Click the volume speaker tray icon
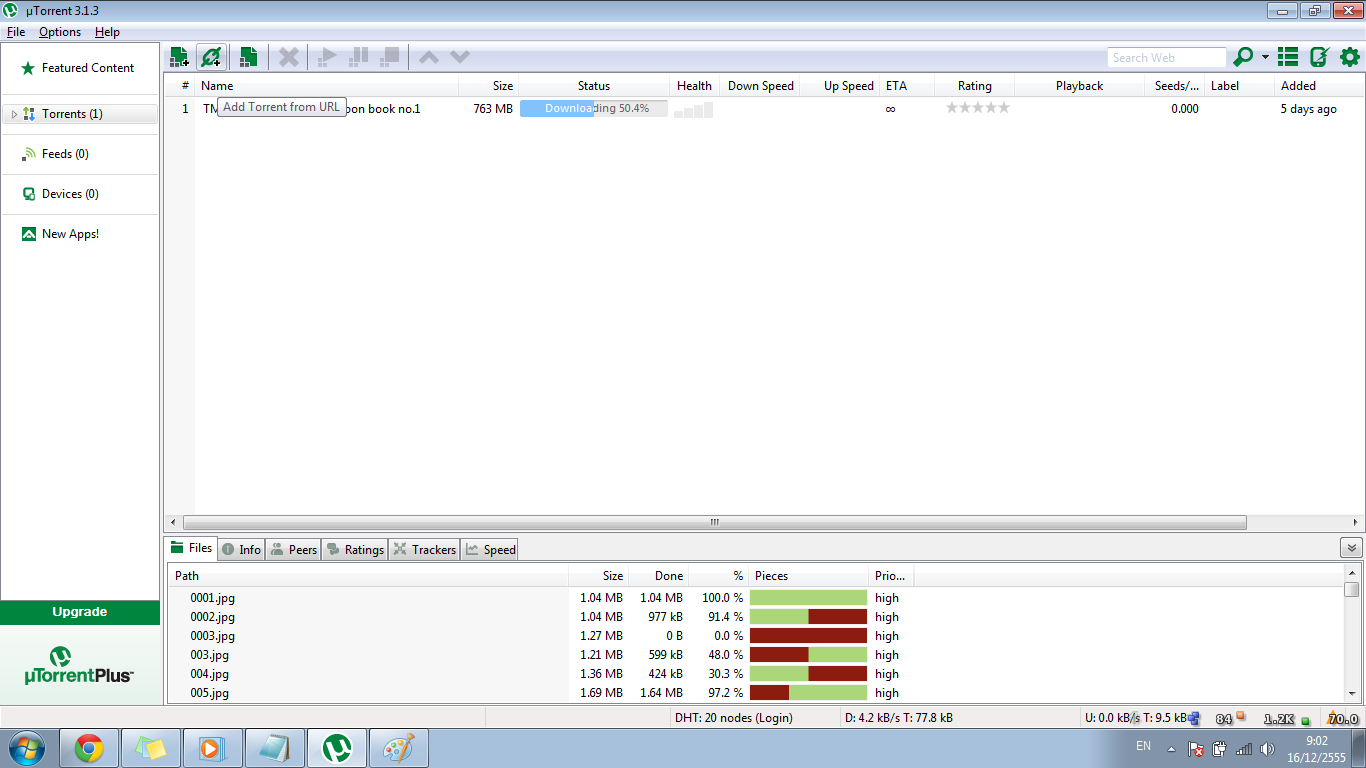The height and width of the screenshot is (768, 1366). 1268,749
